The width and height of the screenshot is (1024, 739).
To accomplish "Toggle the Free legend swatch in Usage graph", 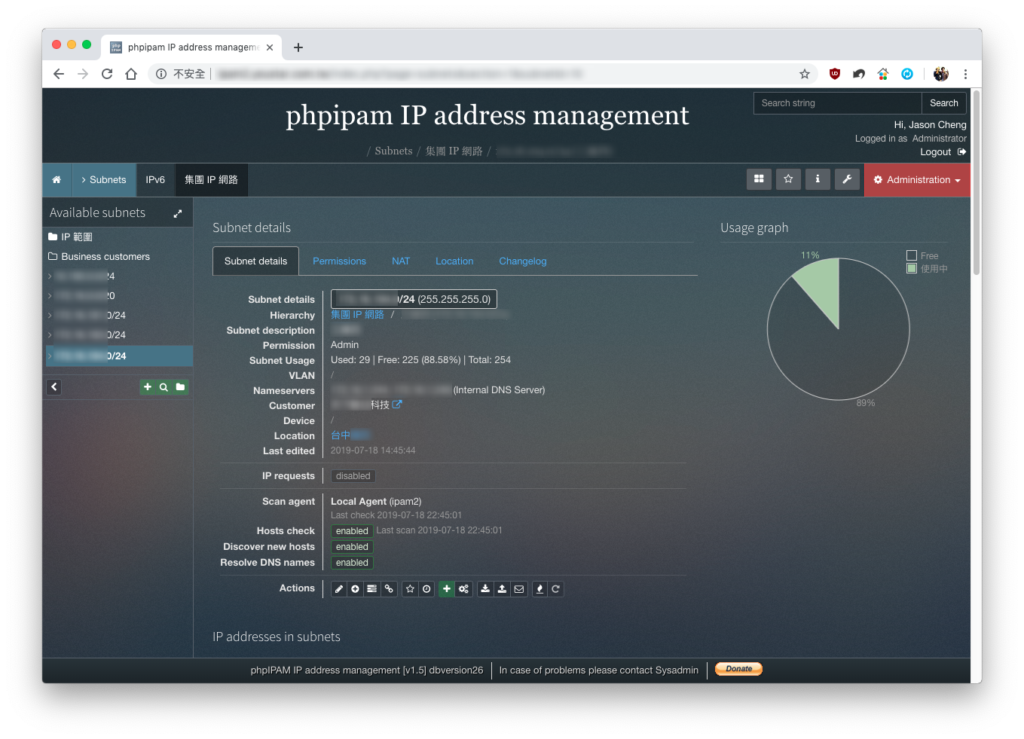I will pyautogui.click(x=912, y=255).
